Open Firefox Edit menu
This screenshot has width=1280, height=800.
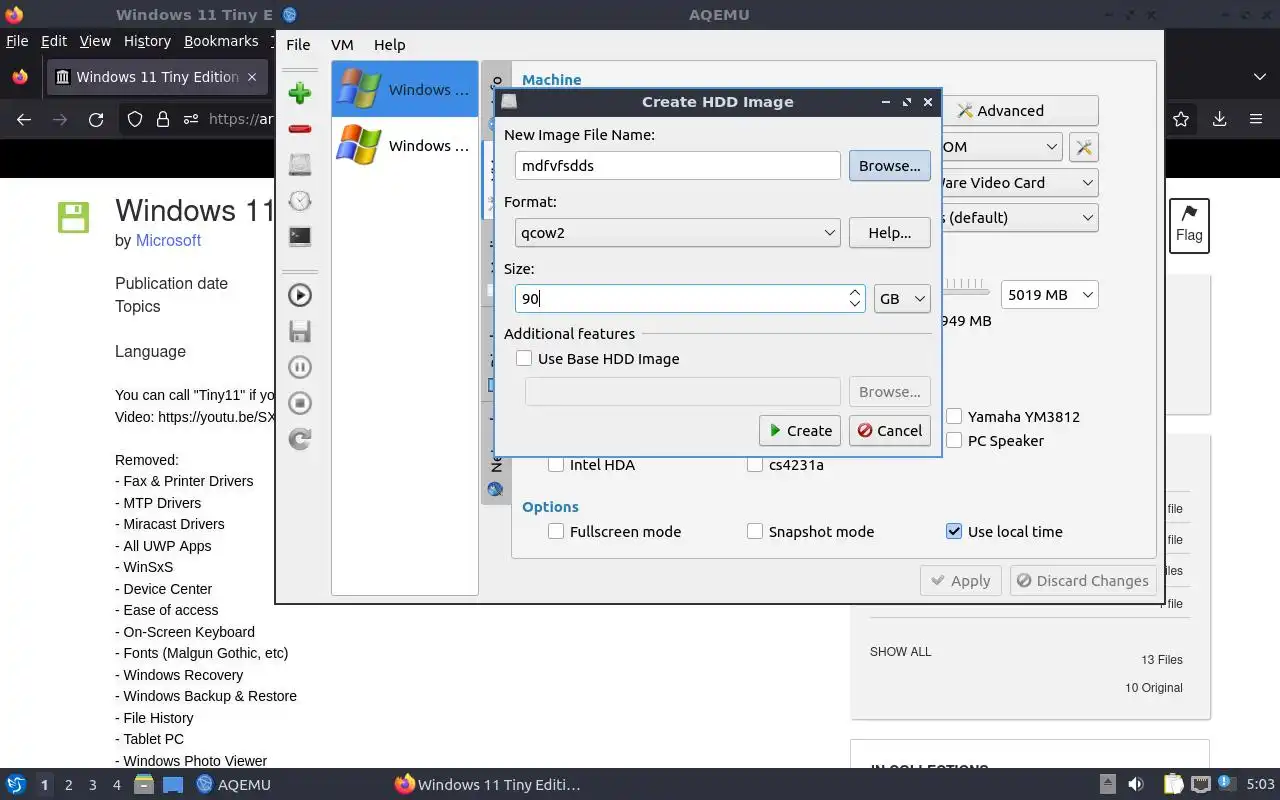(53, 41)
